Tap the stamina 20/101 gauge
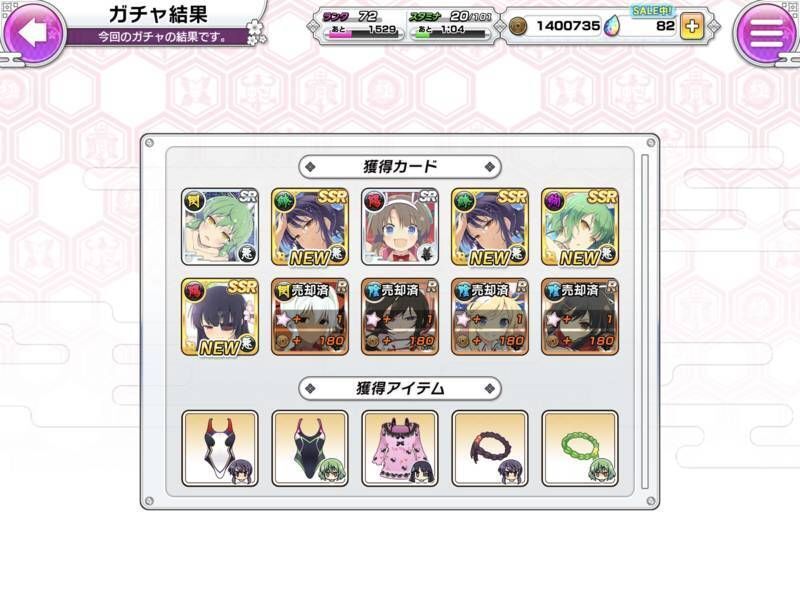The width and height of the screenshot is (800, 600). [x=449, y=35]
